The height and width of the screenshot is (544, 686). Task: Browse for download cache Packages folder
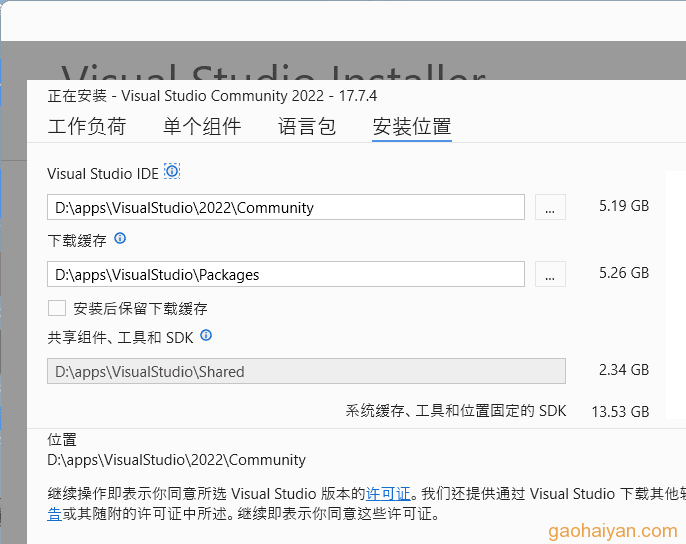pos(550,274)
